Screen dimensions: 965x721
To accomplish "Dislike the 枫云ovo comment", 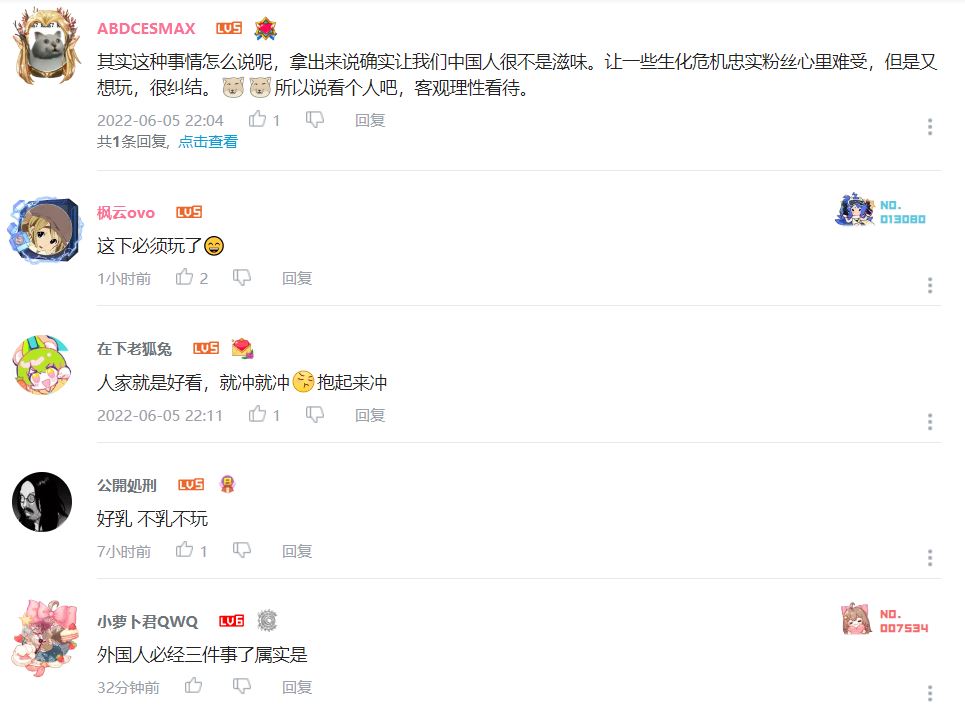I will [241, 278].
